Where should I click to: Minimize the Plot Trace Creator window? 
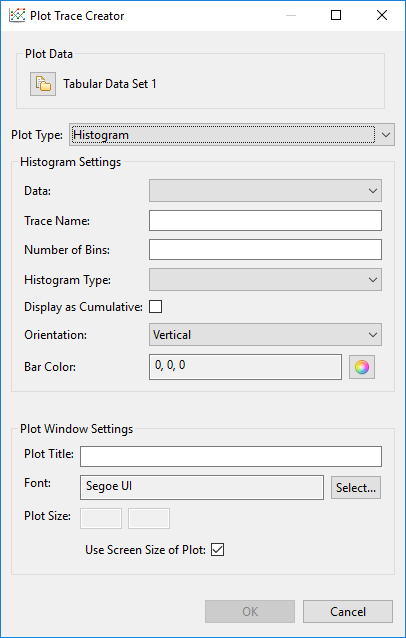tap(291, 15)
